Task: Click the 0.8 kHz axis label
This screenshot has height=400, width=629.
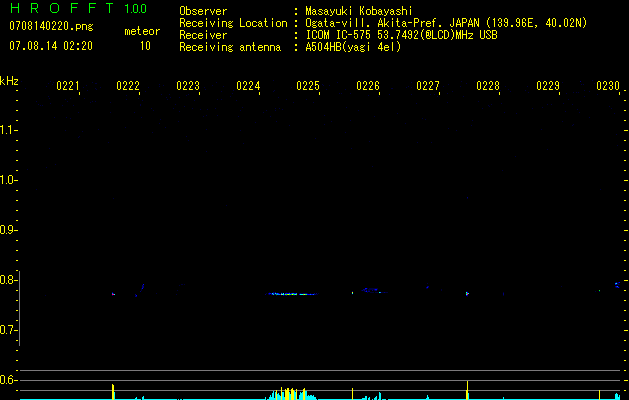Action: click(x=7, y=280)
